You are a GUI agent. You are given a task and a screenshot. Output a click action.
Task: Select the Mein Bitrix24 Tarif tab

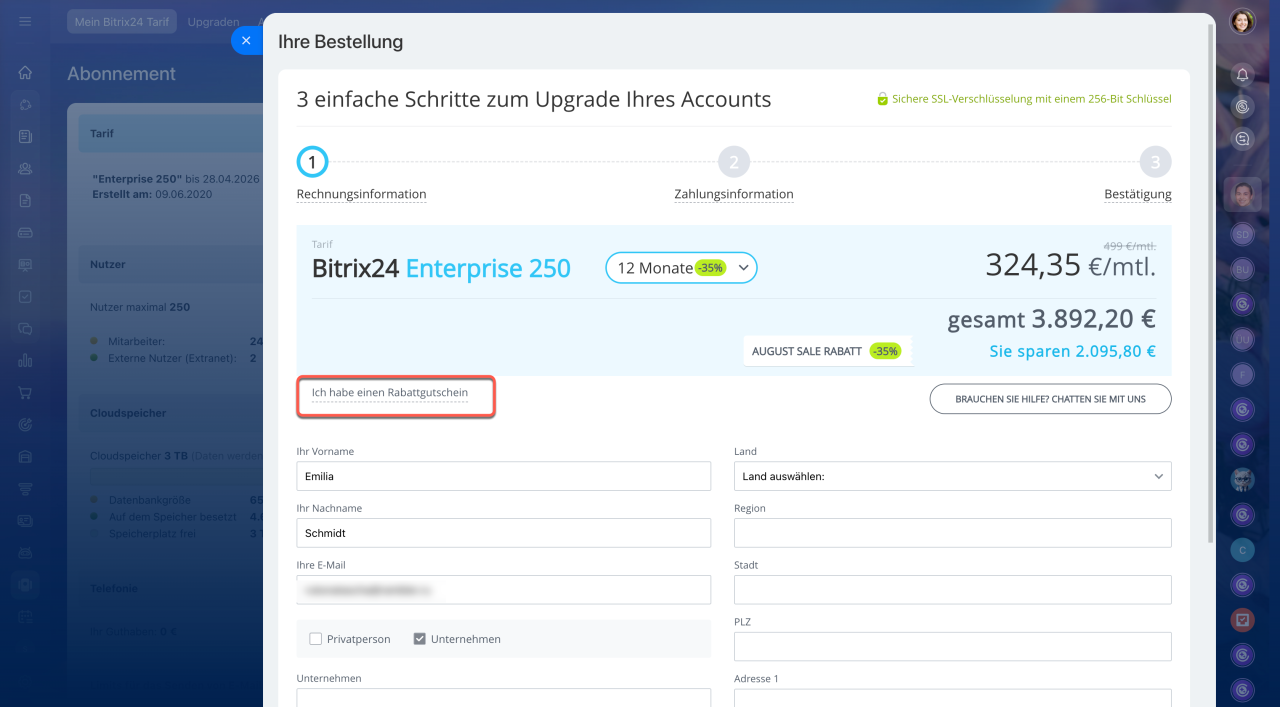point(122,21)
